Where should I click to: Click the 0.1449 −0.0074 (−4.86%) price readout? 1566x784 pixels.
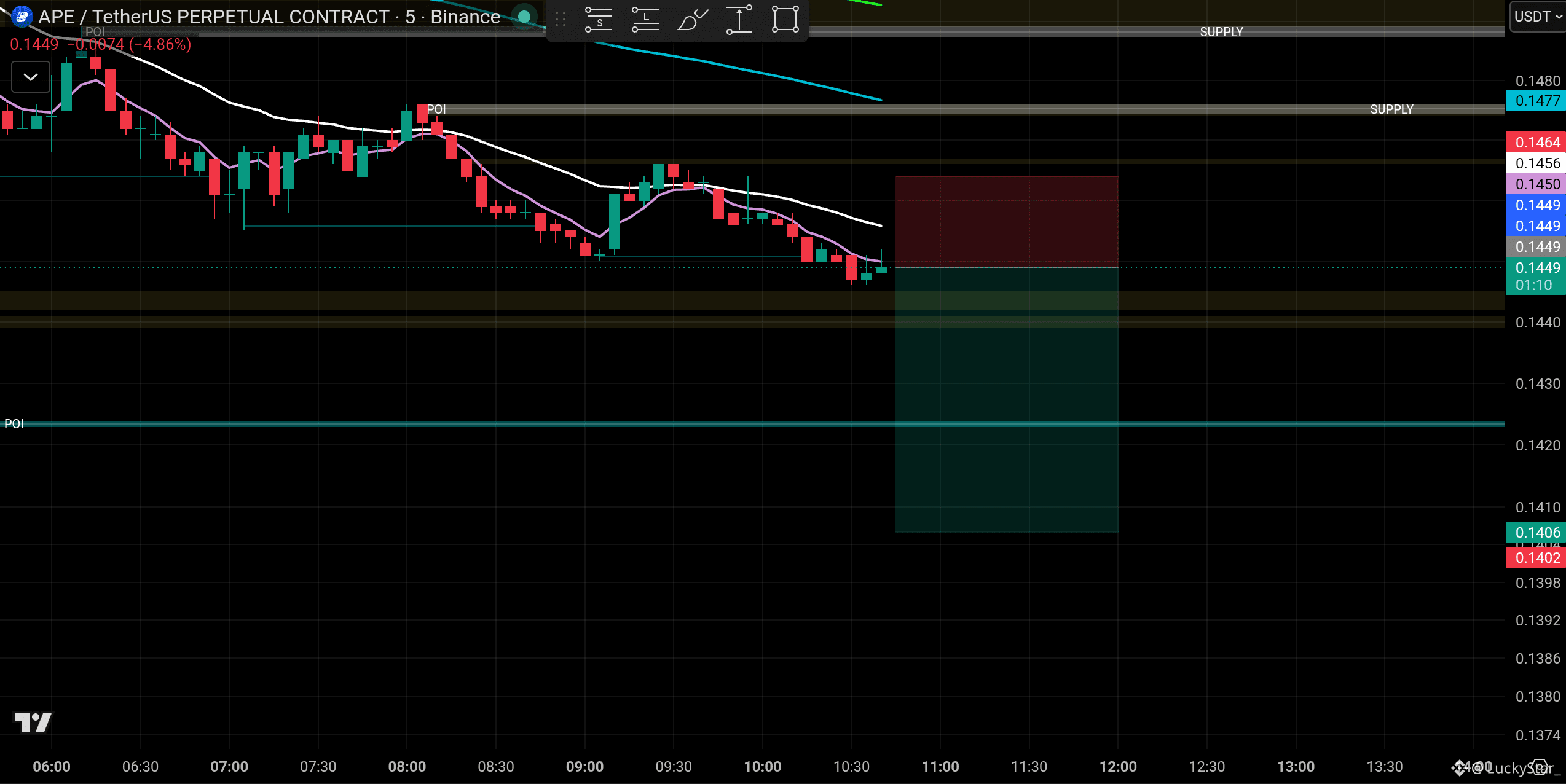click(x=101, y=44)
